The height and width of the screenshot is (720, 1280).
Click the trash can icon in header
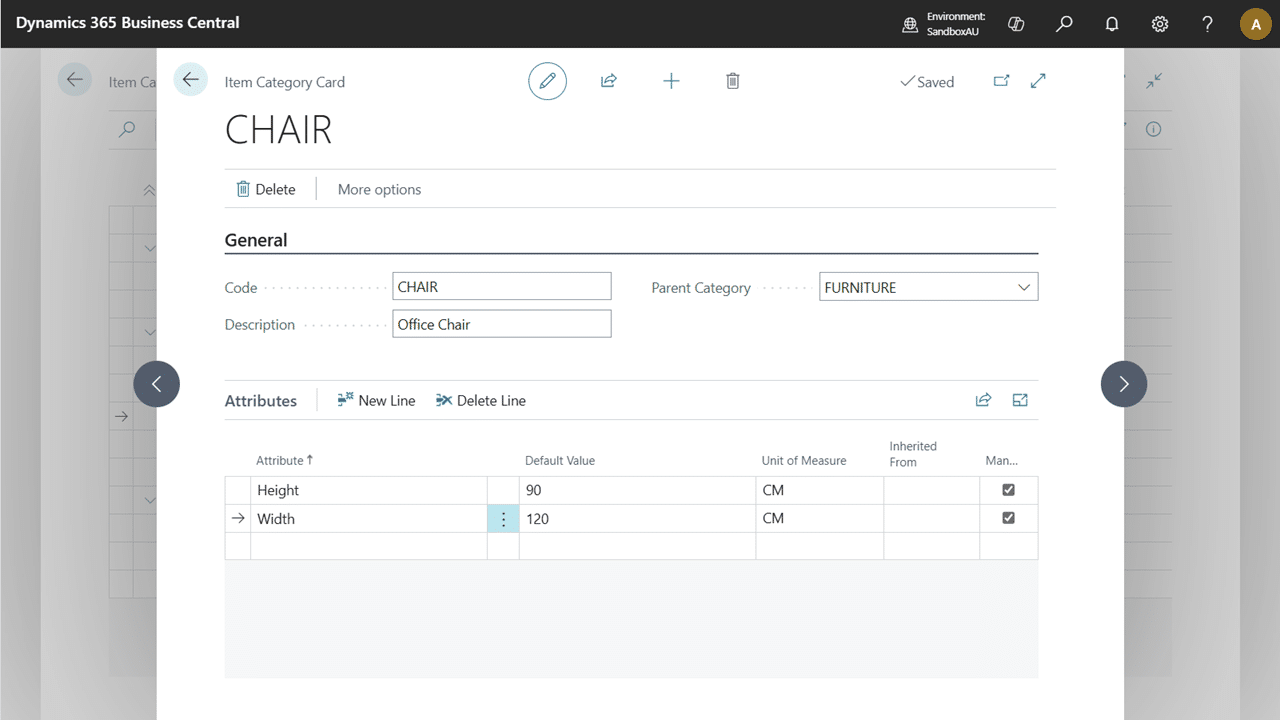(x=732, y=81)
